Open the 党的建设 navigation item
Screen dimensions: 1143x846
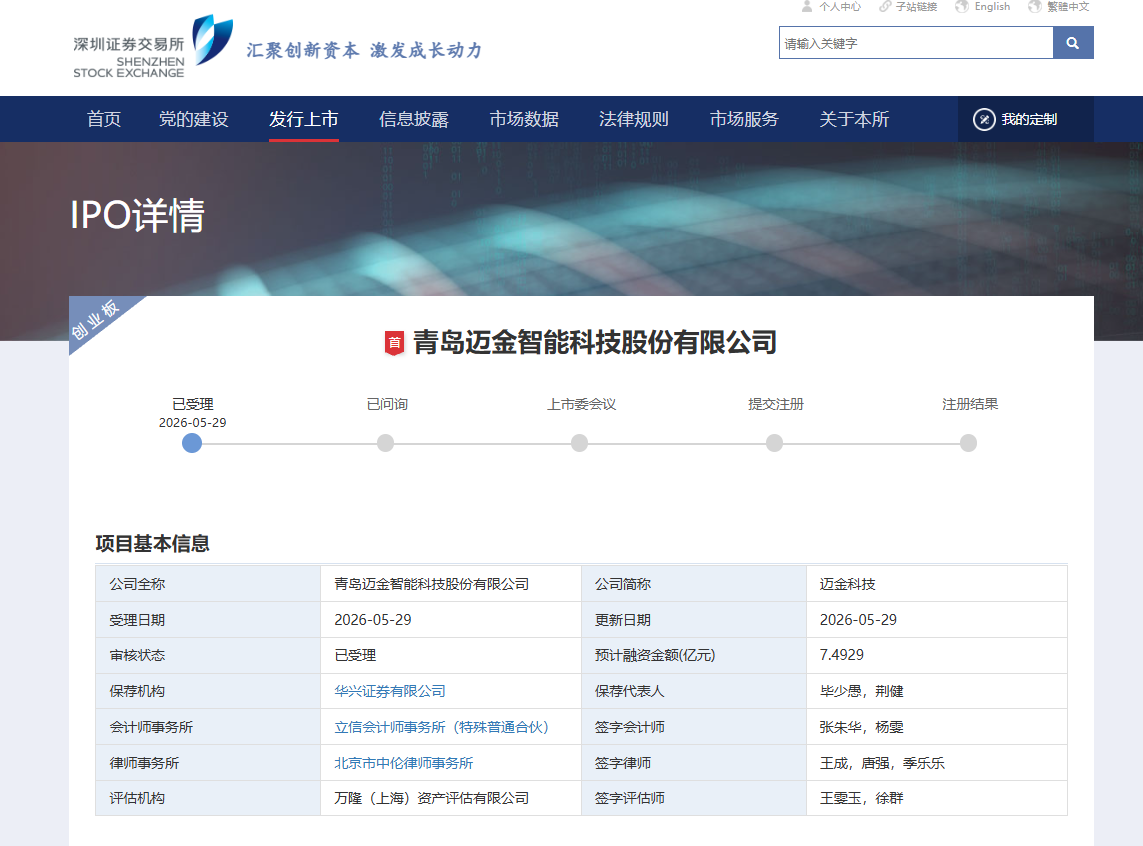click(194, 119)
